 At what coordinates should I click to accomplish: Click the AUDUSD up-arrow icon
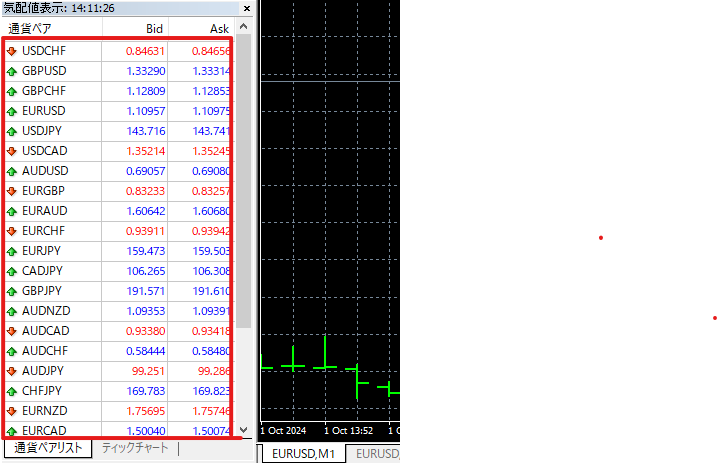click(x=12, y=171)
